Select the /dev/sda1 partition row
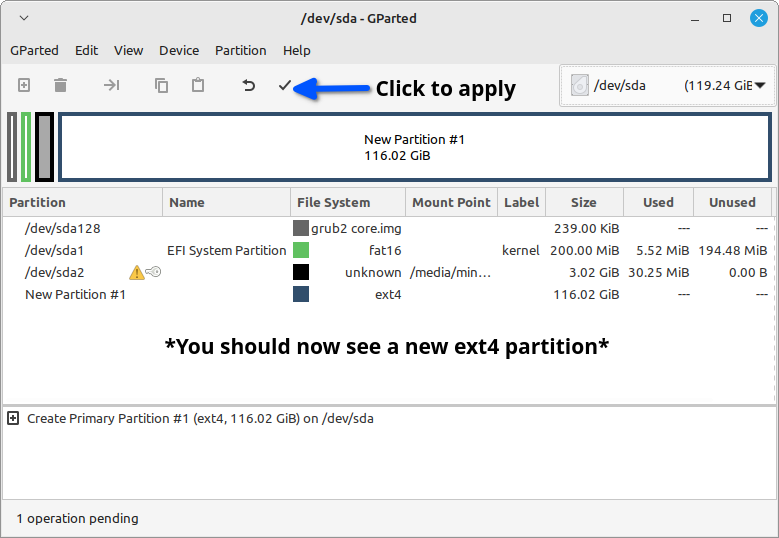Screen dimensions: 779x538 pos(388,250)
